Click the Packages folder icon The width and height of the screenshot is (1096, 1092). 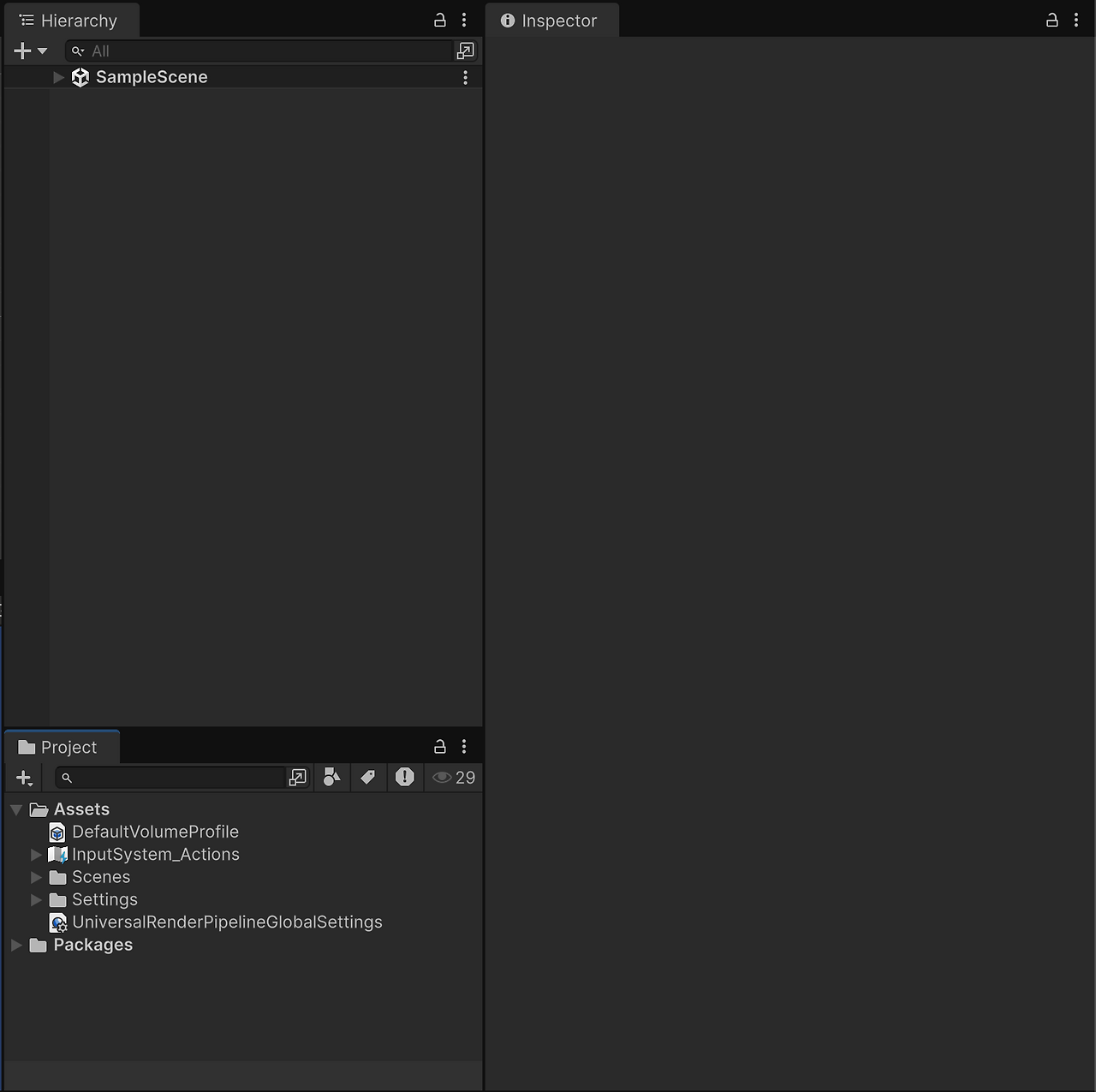(x=38, y=945)
